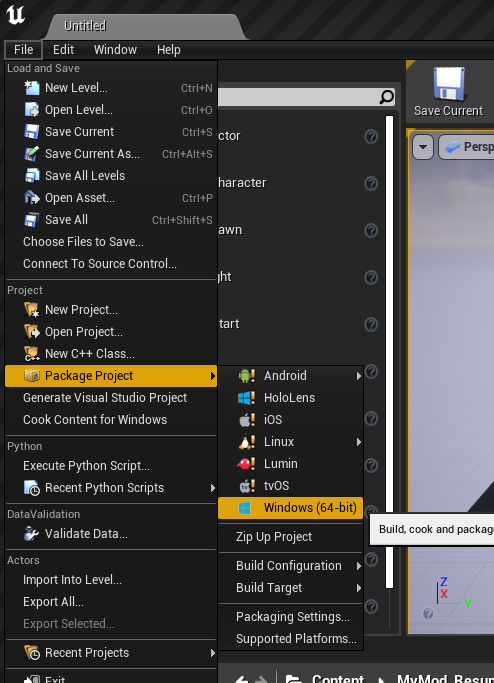Open the Window menu
The height and width of the screenshot is (683, 494).
pos(115,50)
